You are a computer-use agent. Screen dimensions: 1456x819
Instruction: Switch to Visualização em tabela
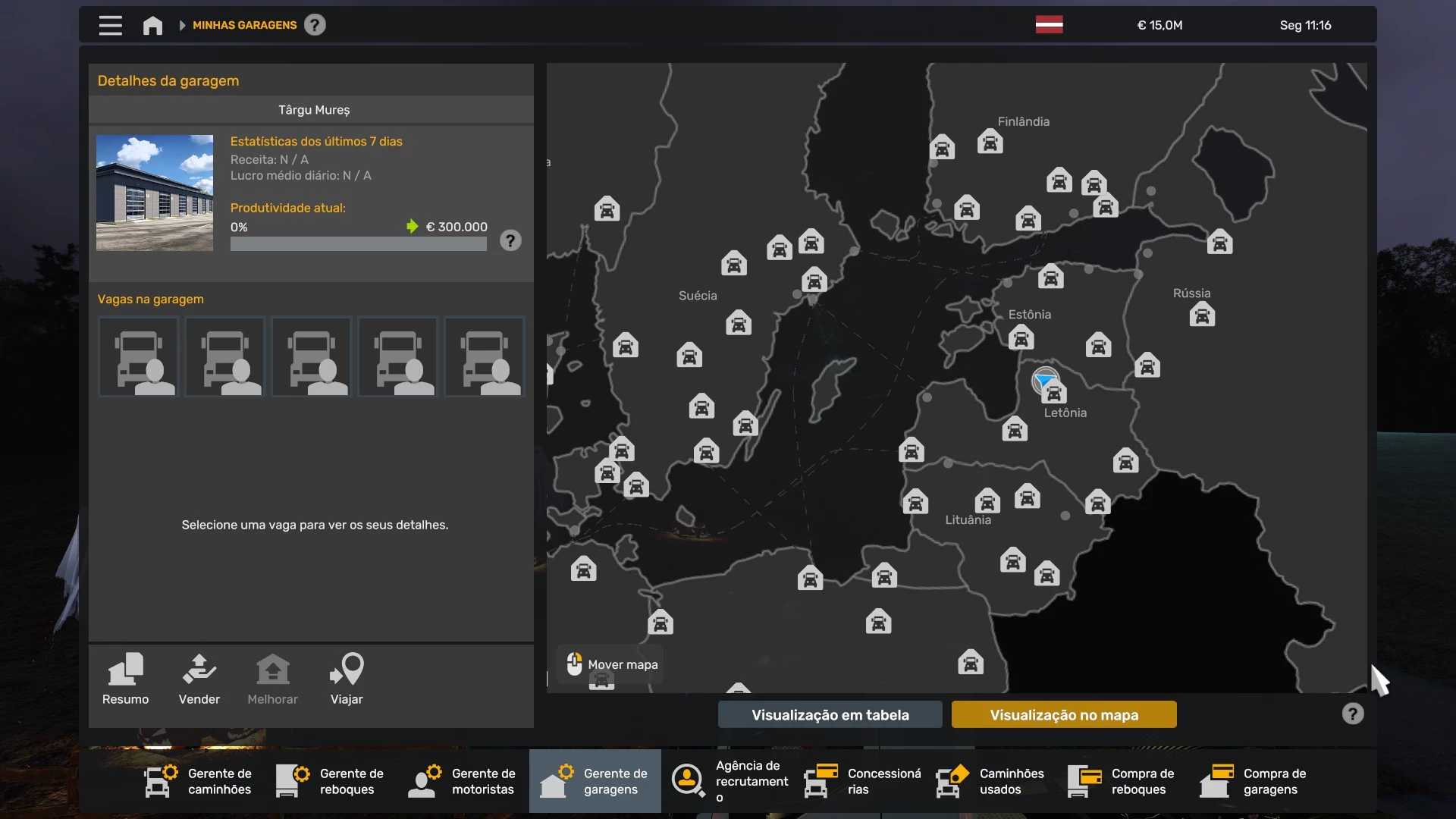(830, 714)
